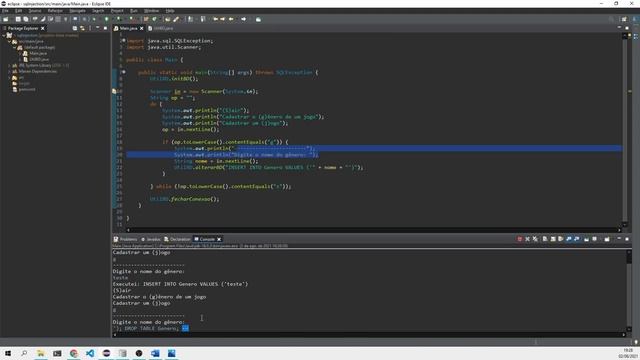Viewport: 640px width, 360px height.
Task: Switch to the Main.java editor tab
Action: [128, 28]
